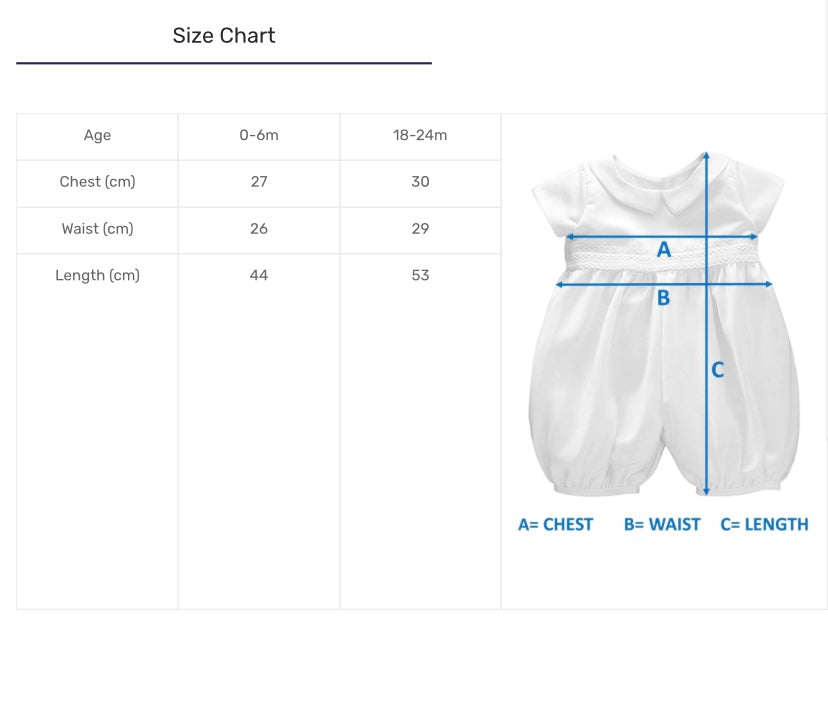Select length value 53 for 18-24m
Image resolution: width=828 pixels, height=718 pixels.
click(420, 275)
